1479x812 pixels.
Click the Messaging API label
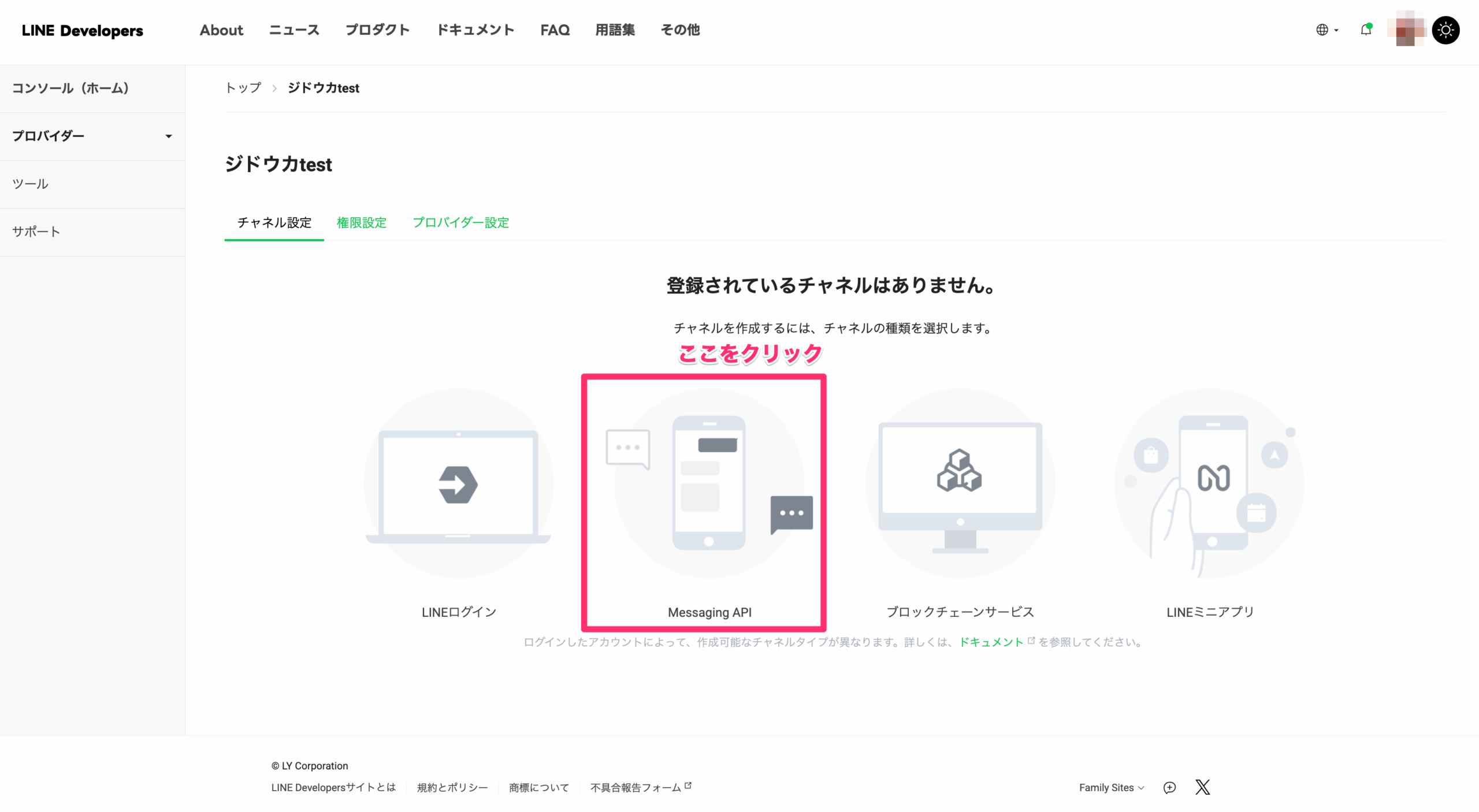[709, 612]
